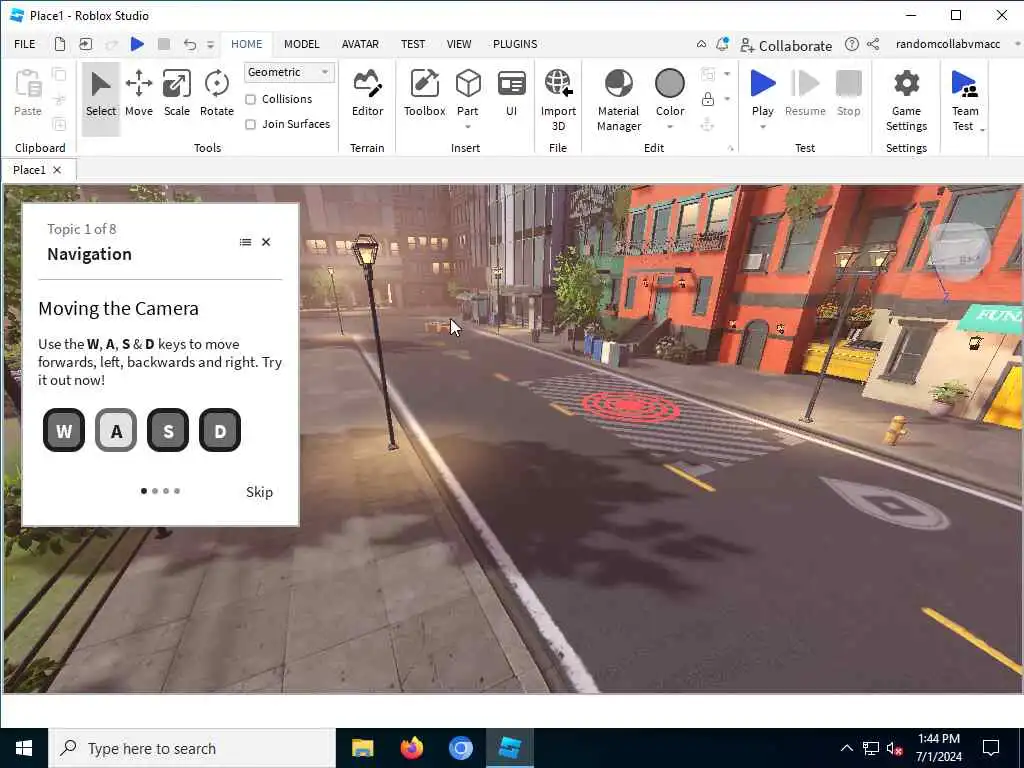Close the Navigation tutorial panel
Image resolution: width=1024 pixels, height=768 pixels.
tap(266, 242)
